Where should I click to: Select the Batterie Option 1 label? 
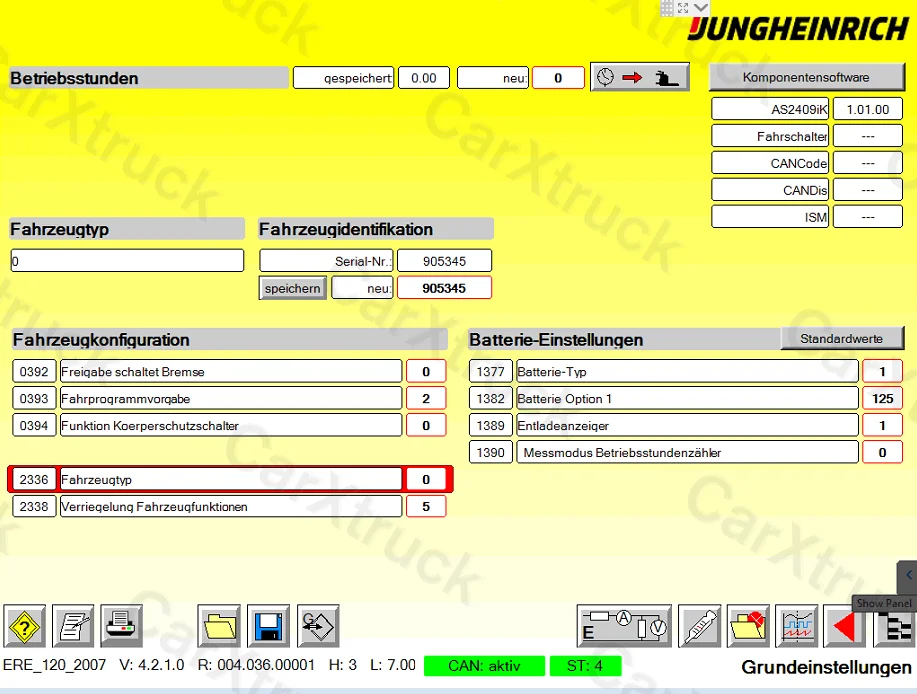point(688,398)
